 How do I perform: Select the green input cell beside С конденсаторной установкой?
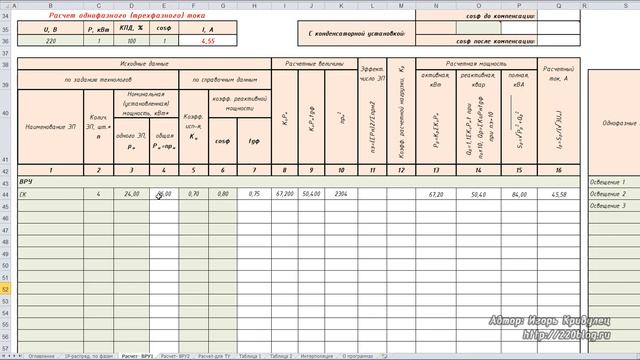coord(478,28)
